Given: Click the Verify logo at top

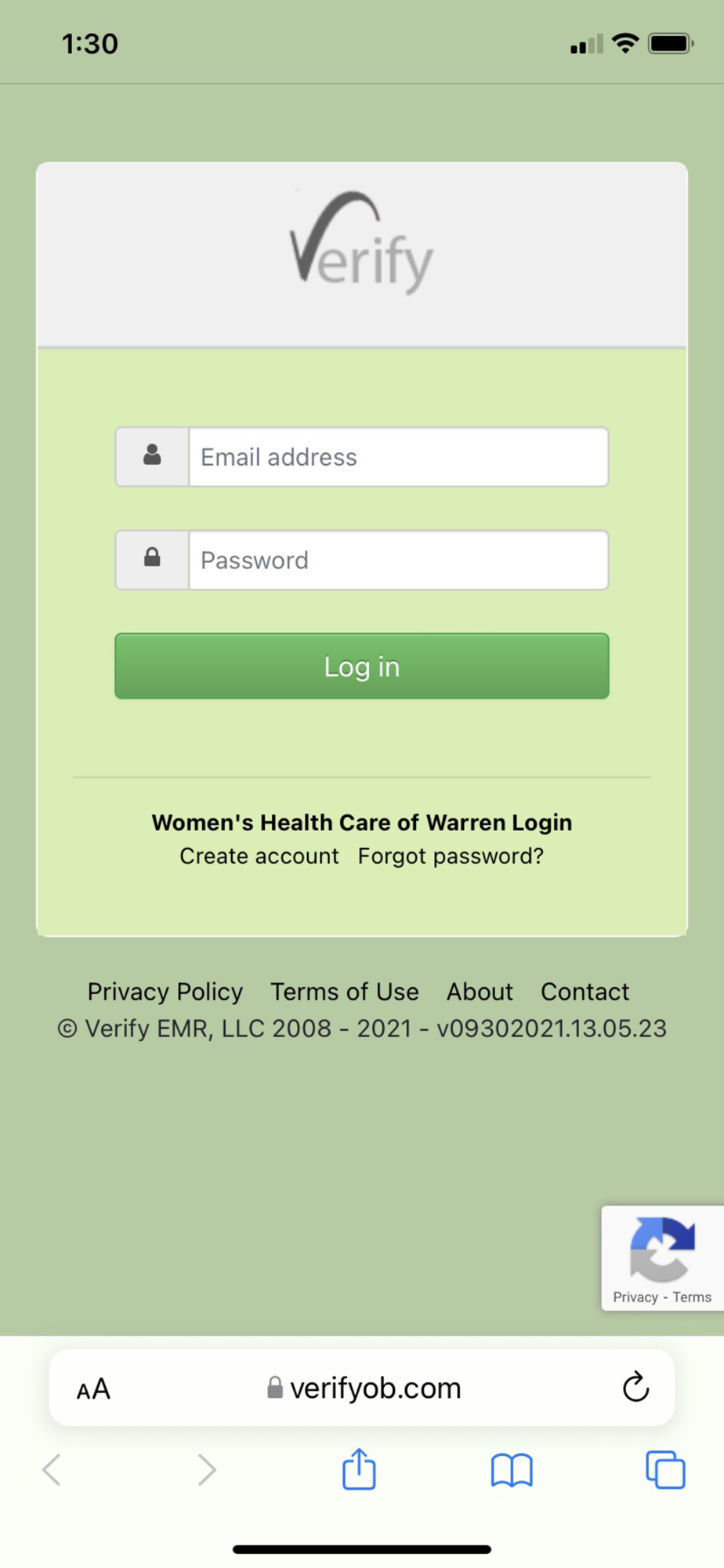Looking at the screenshot, I should [361, 243].
